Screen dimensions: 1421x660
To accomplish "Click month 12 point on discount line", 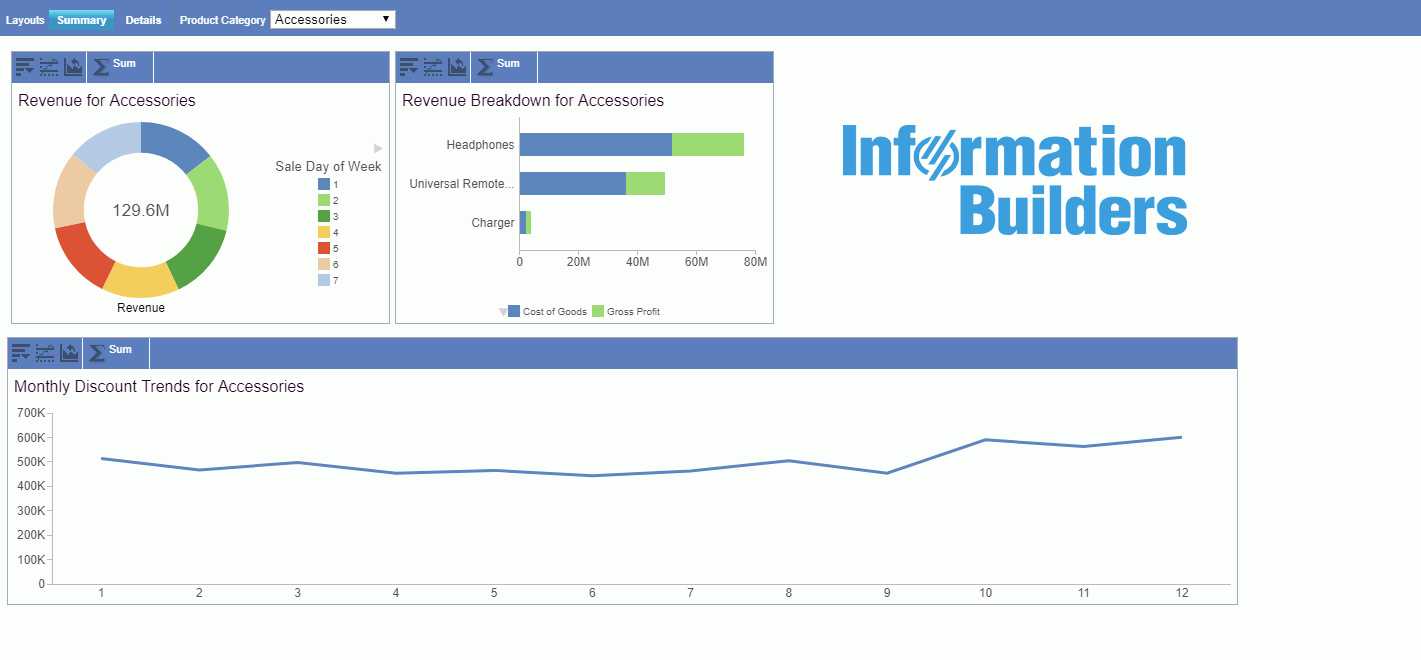I will tap(1181, 437).
